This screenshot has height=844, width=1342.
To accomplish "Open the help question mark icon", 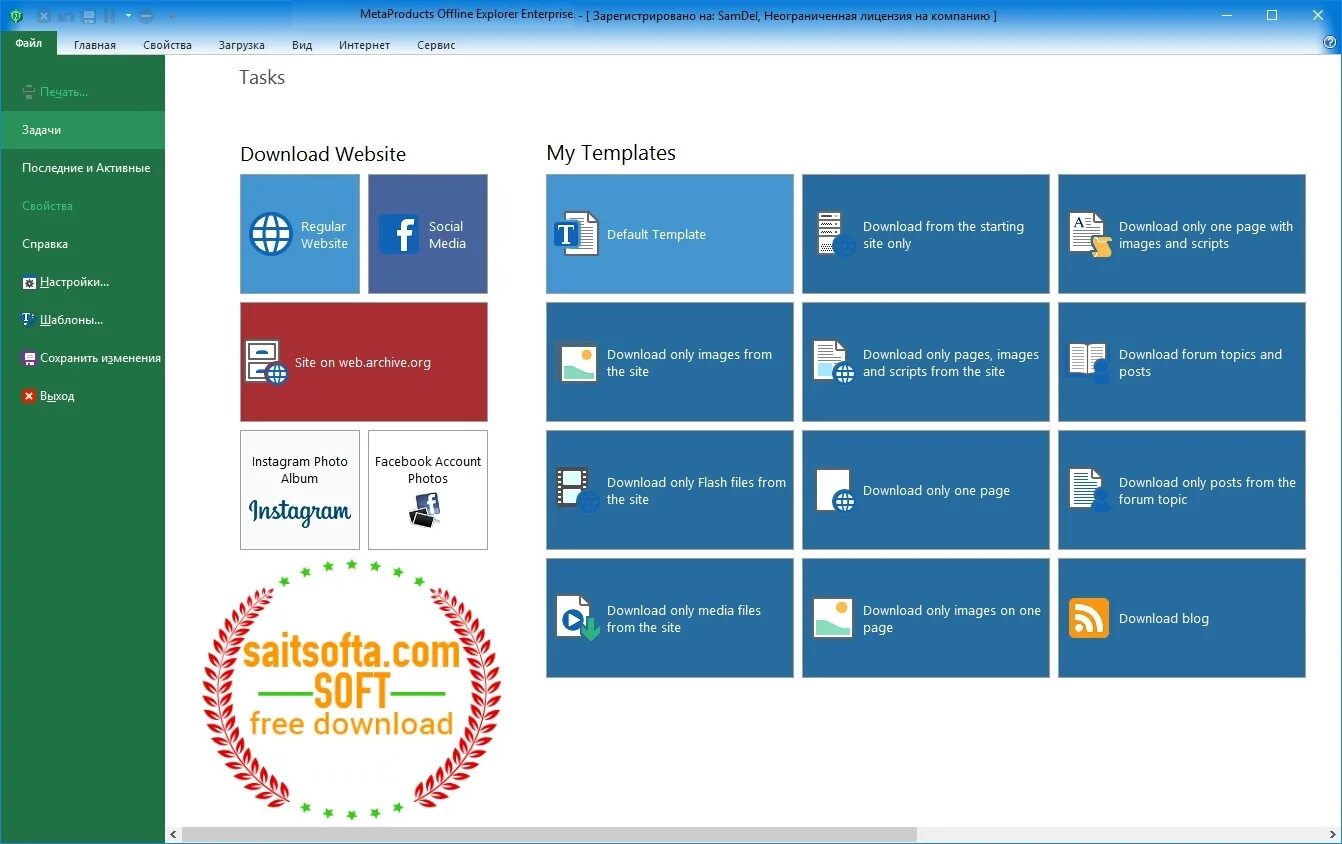I will pyautogui.click(x=1329, y=43).
